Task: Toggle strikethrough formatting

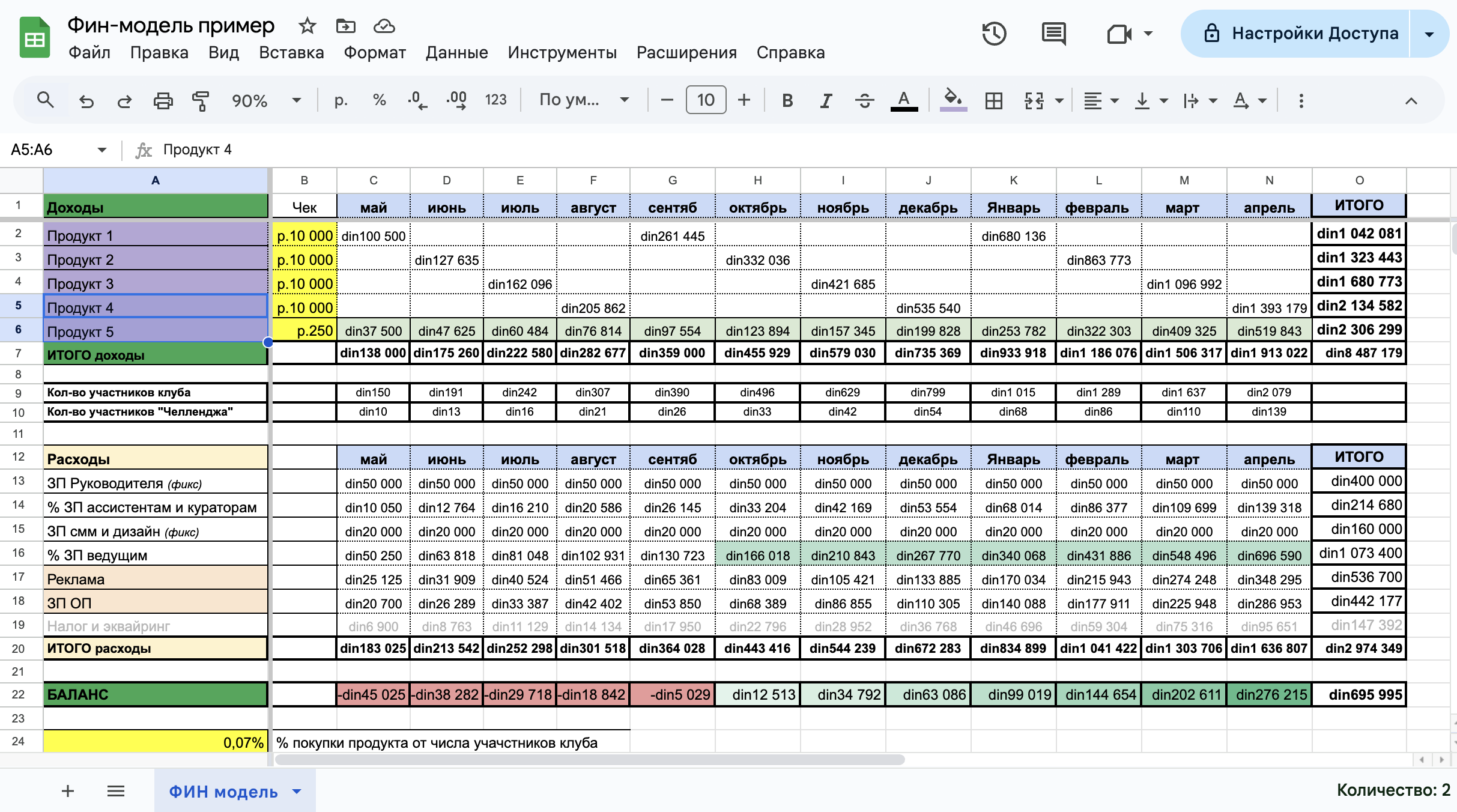Action: [x=864, y=100]
